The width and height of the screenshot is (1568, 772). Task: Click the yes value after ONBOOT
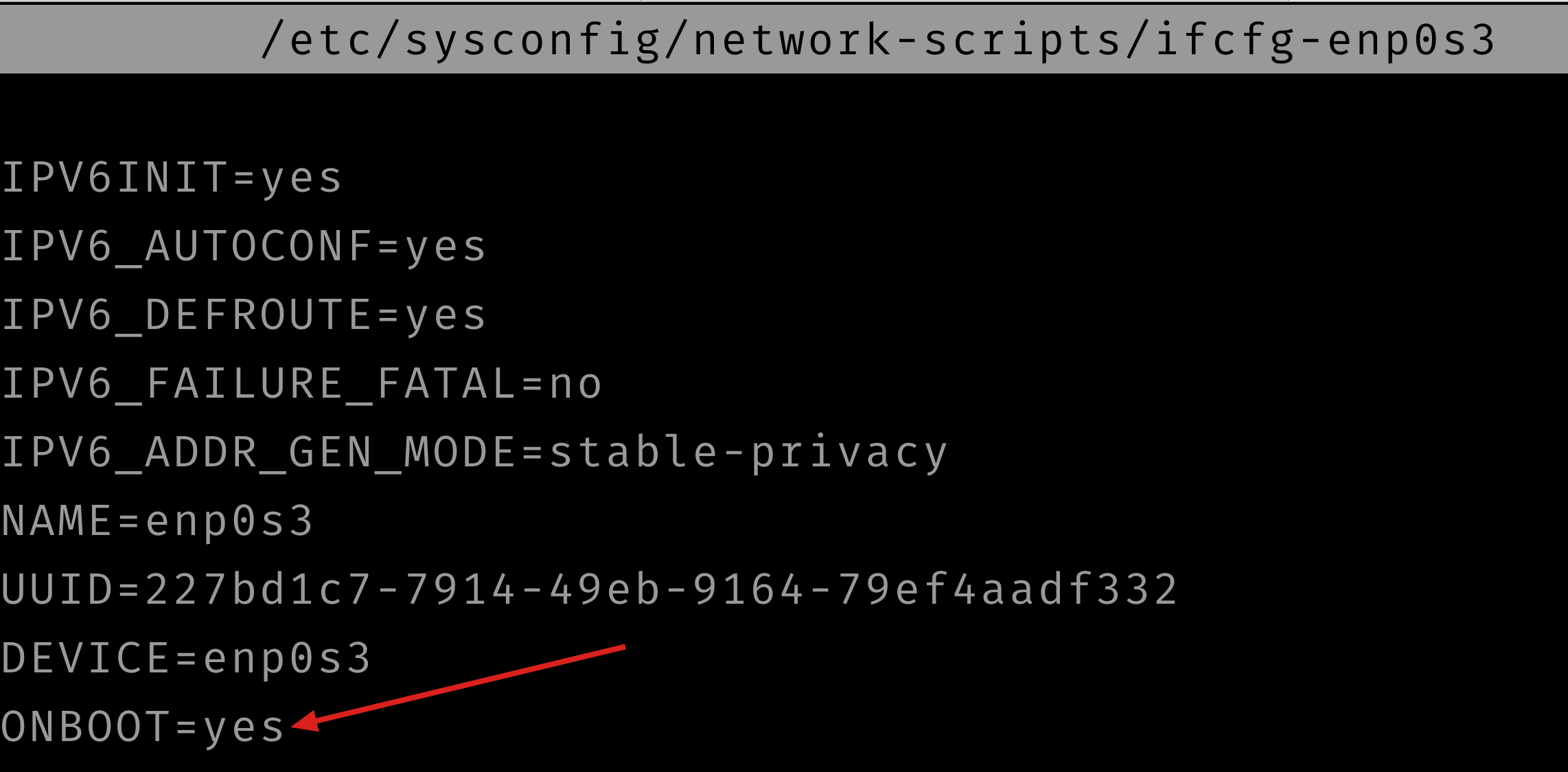pyautogui.click(x=244, y=729)
